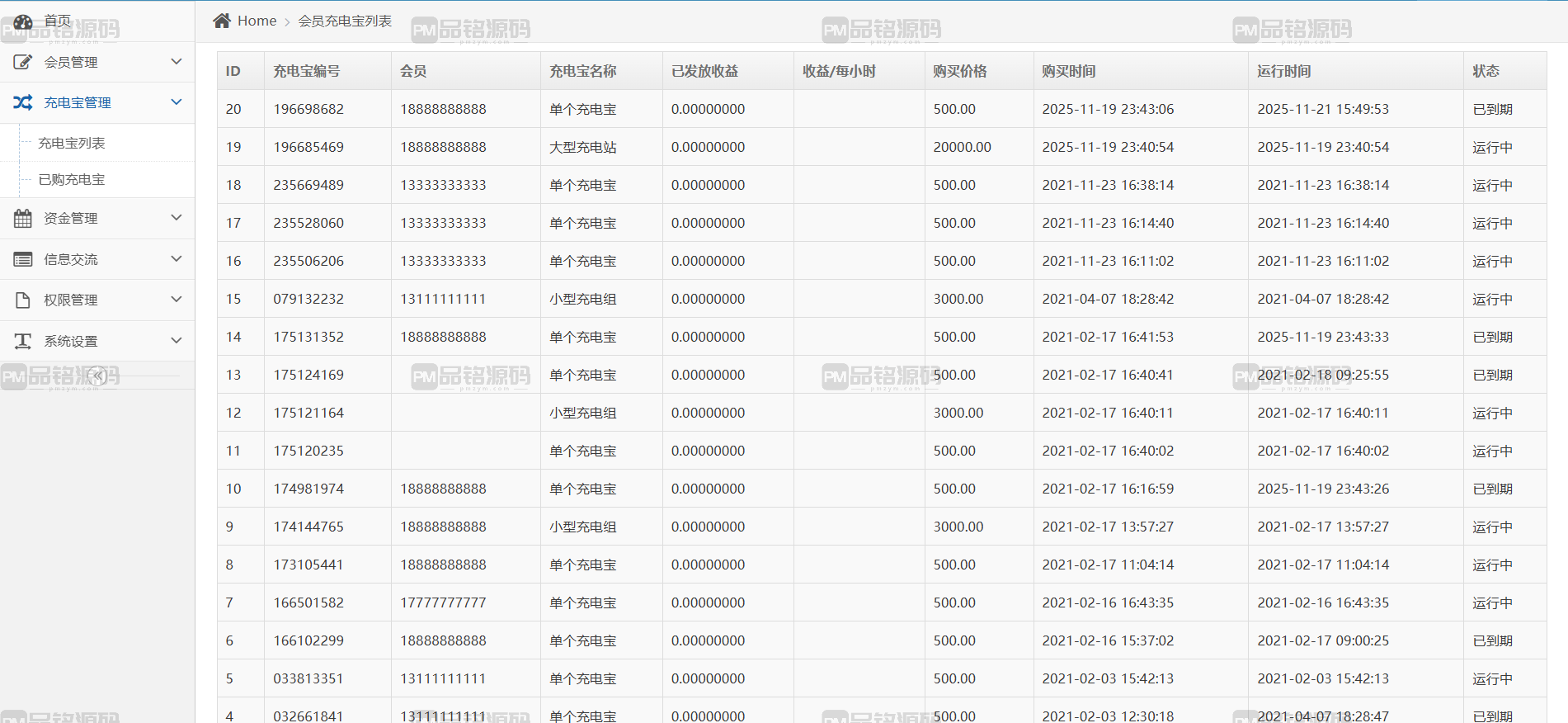Expand 系统设置 chevron
This screenshot has height=723, width=1568.
tap(176, 341)
